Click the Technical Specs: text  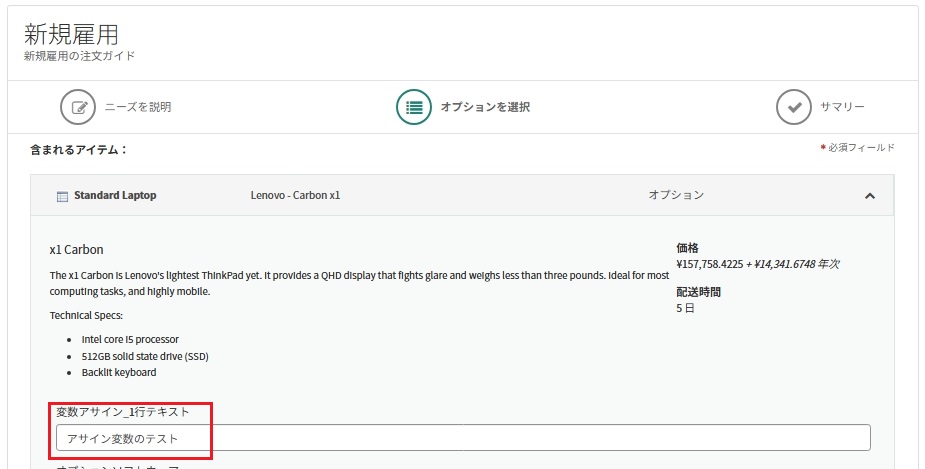tap(86, 316)
